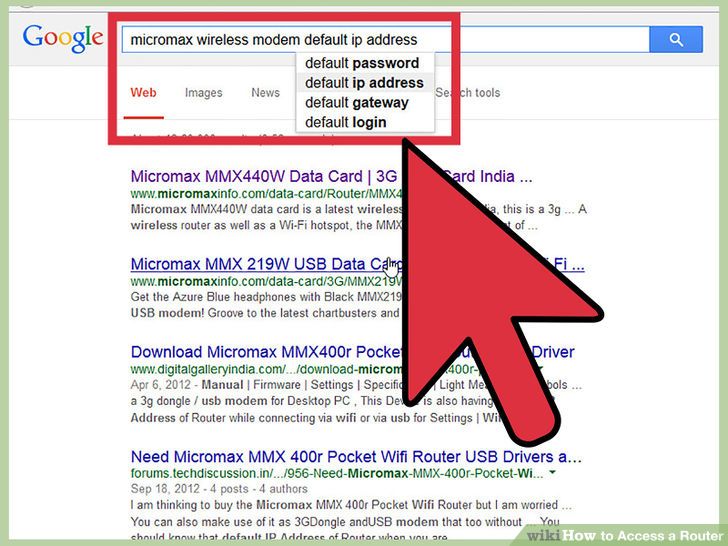This screenshot has width=728, height=546.
Task: Select suggestion 'default ip address'
Action: [x=364, y=83]
